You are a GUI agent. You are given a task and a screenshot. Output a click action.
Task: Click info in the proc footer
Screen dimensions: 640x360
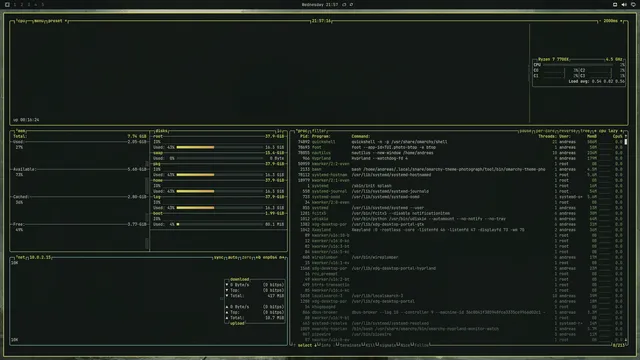pos(326,346)
